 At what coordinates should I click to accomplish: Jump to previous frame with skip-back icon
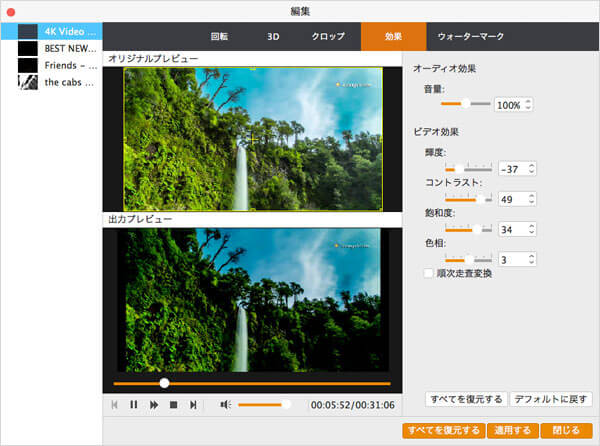click(x=114, y=404)
